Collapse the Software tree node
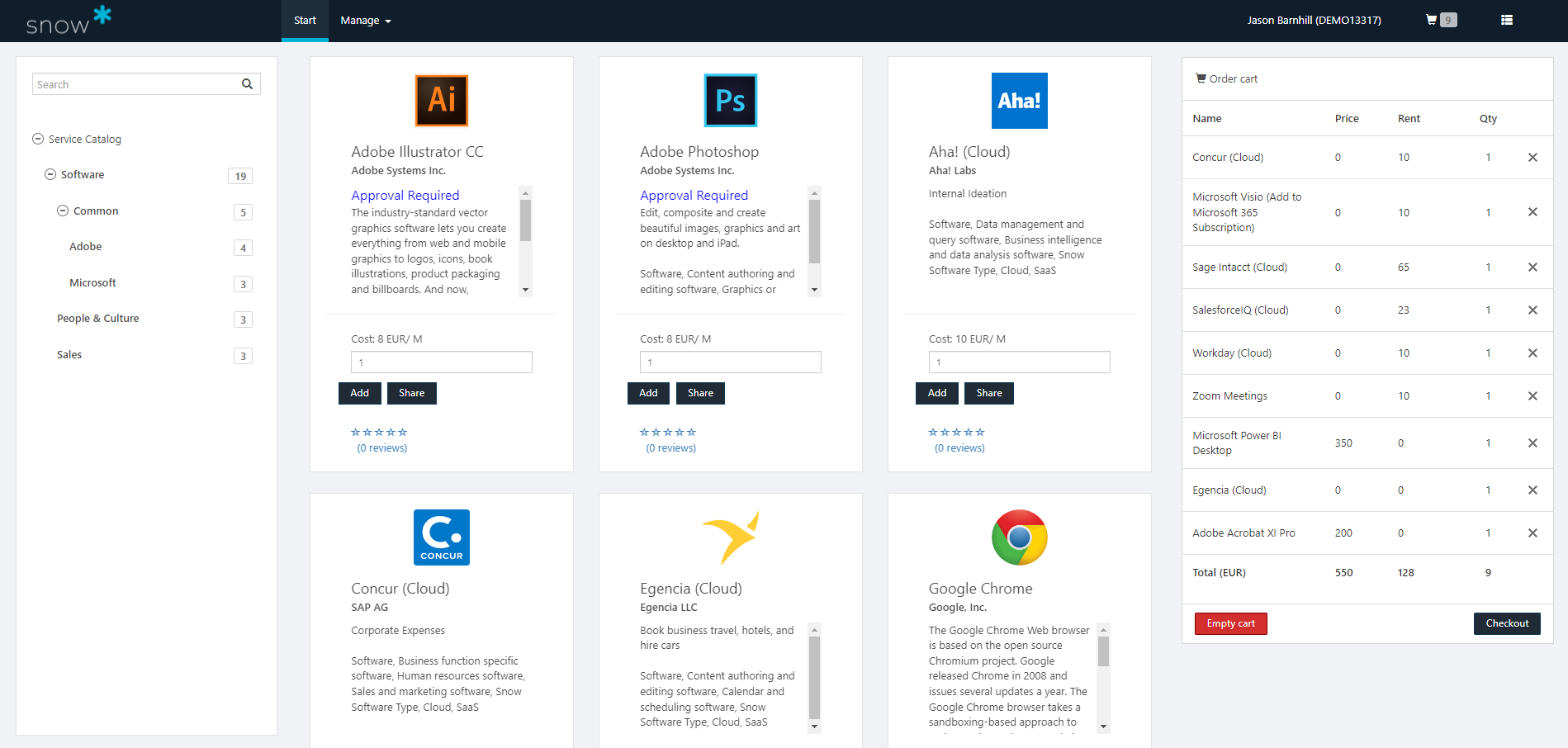1568x748 pixels. coord(50,174)
